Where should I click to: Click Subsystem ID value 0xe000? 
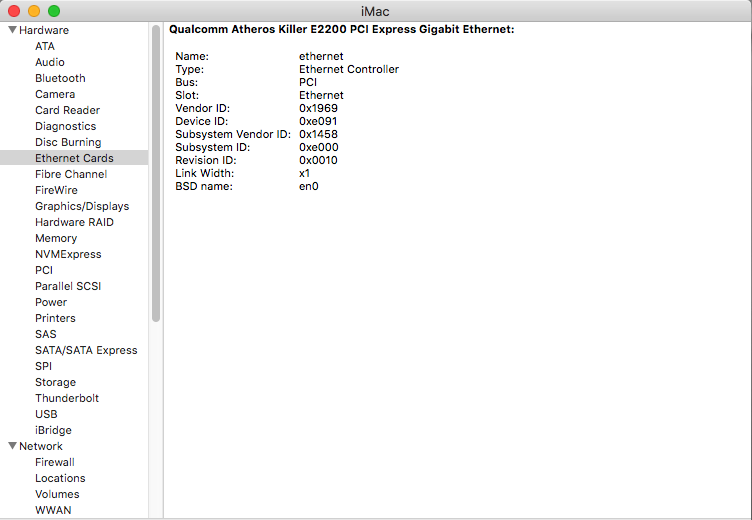point(318,147)
